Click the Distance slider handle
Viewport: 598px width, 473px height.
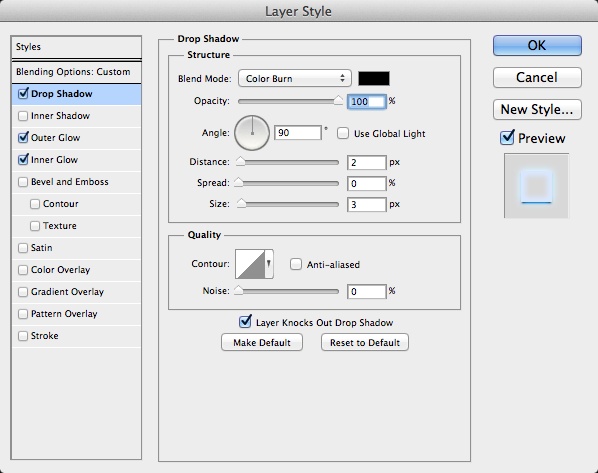click(240, 161)
